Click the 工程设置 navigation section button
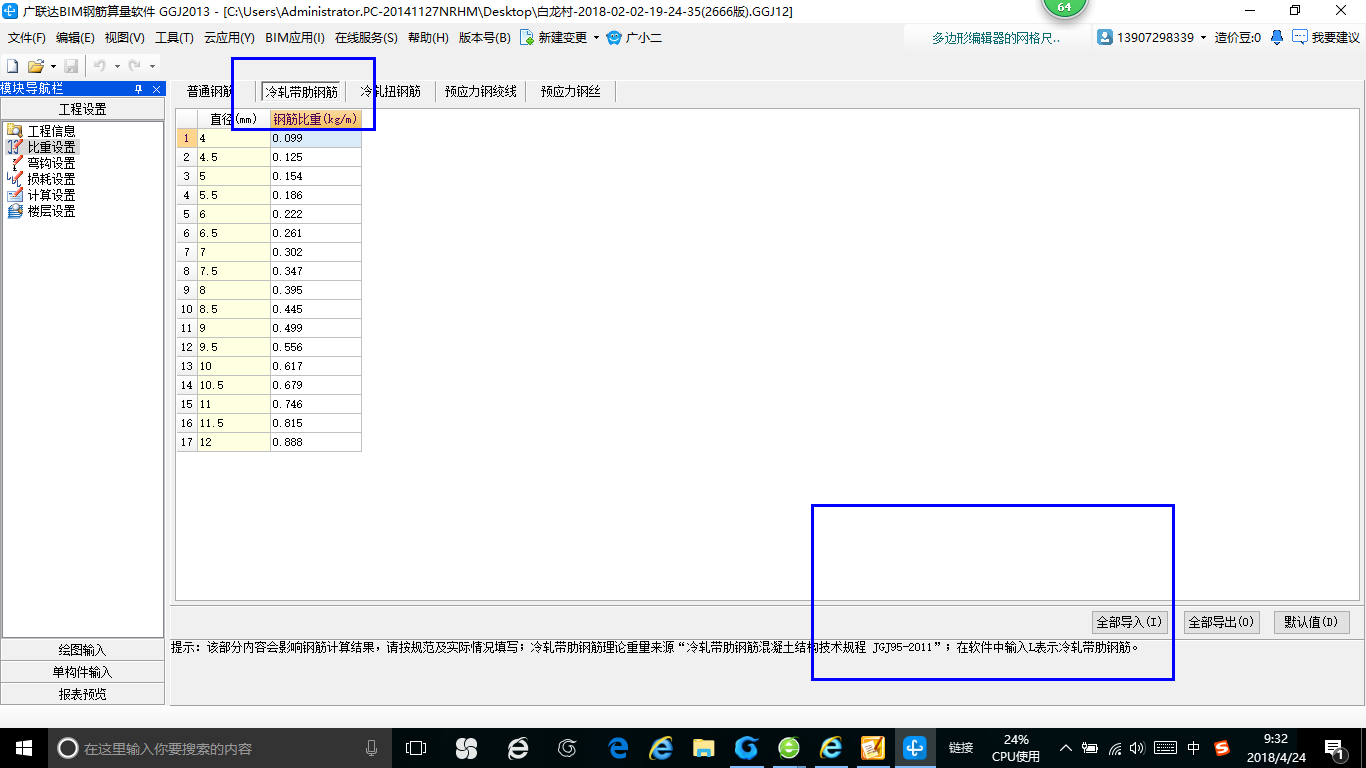Viewport: 1366px width, 768px height. click(x=82, y=109)
